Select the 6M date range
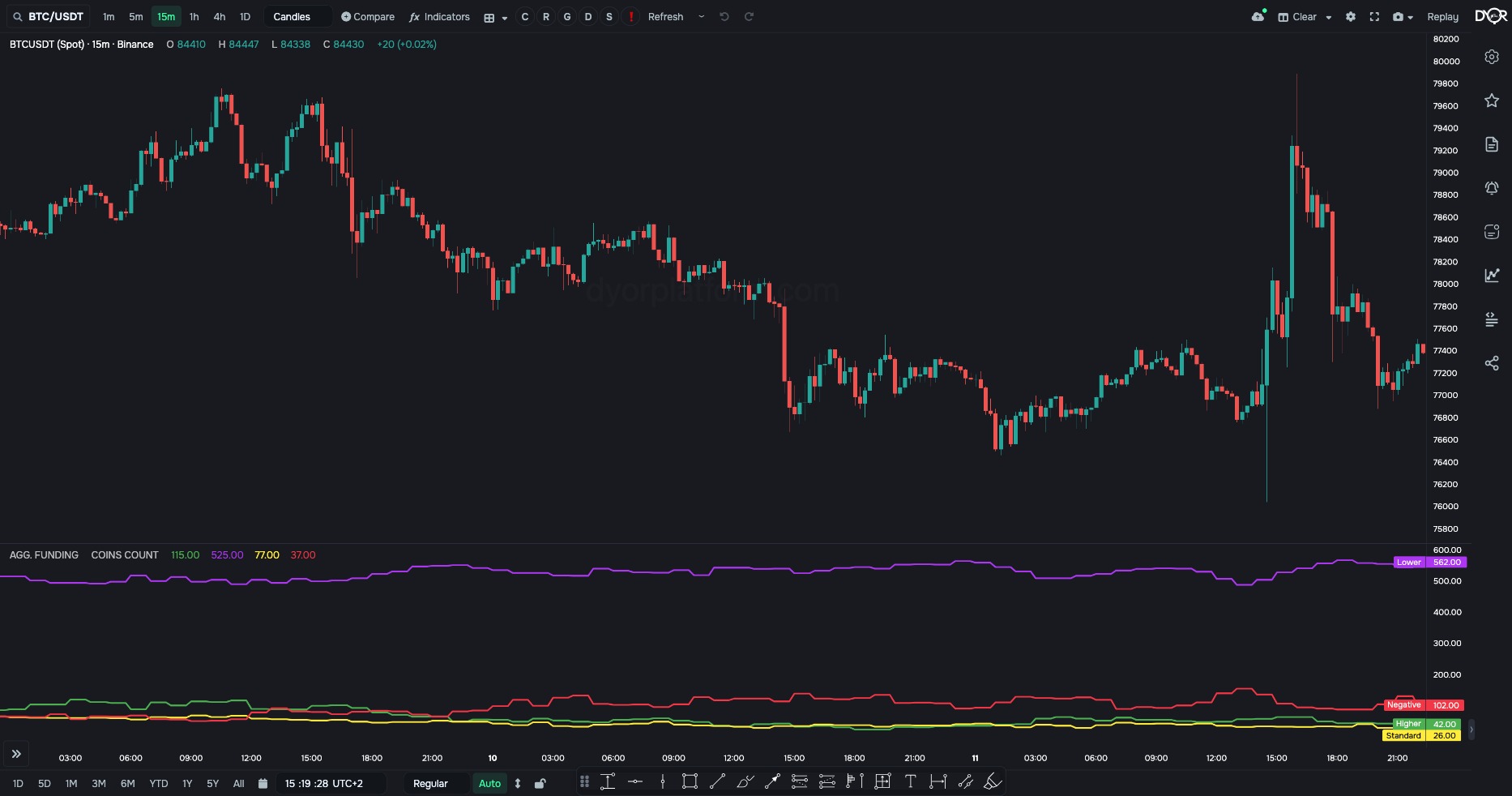The width and height of the screenshot is (1512, 796). coord(128,783)
